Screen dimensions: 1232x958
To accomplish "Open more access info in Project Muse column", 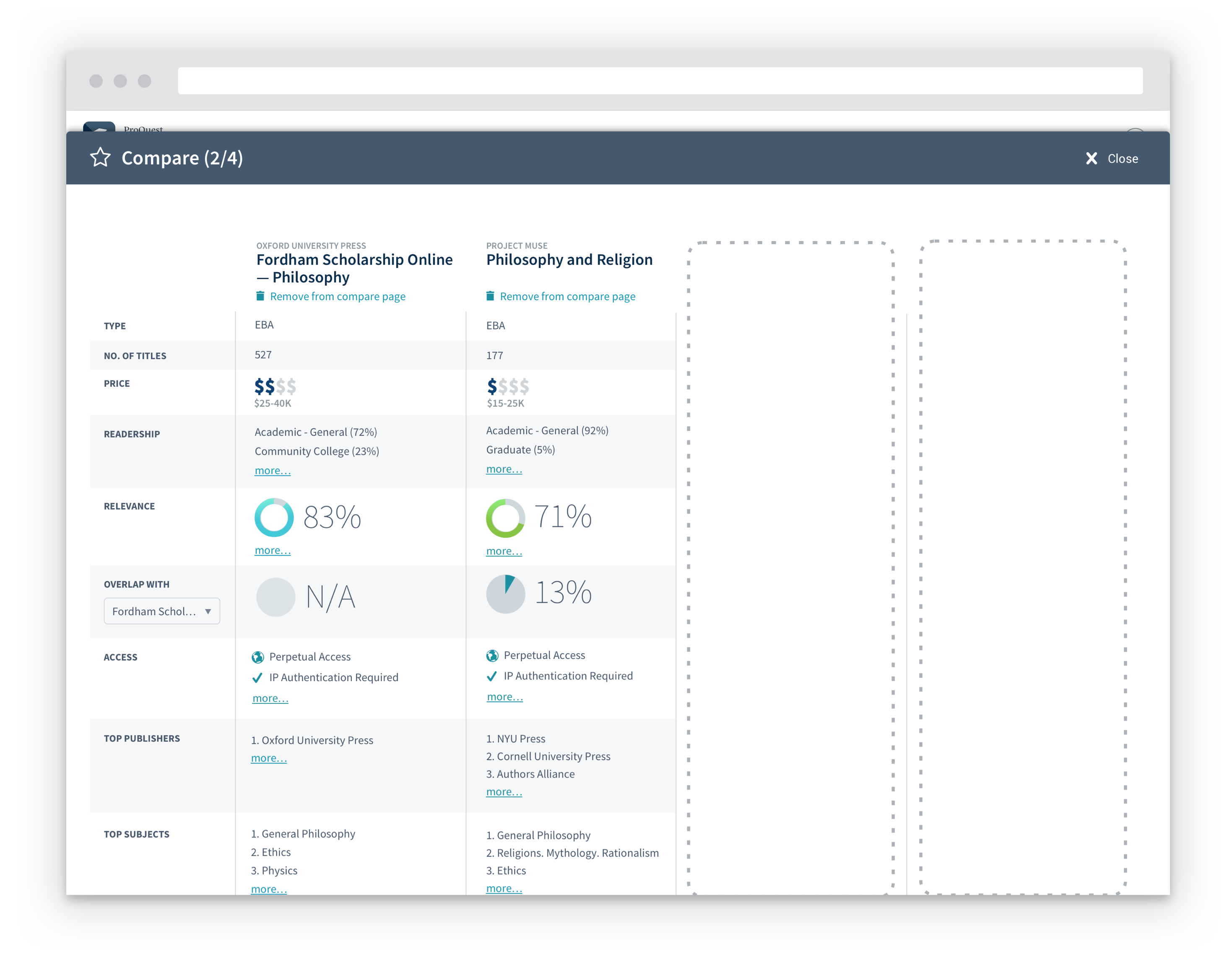I will point(505,697).
